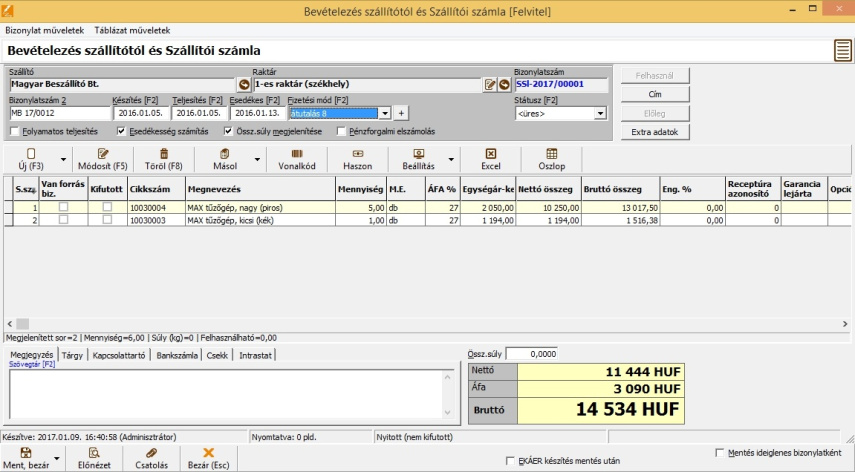Click the Előnézet preview icon

click(x=94, y=453)
